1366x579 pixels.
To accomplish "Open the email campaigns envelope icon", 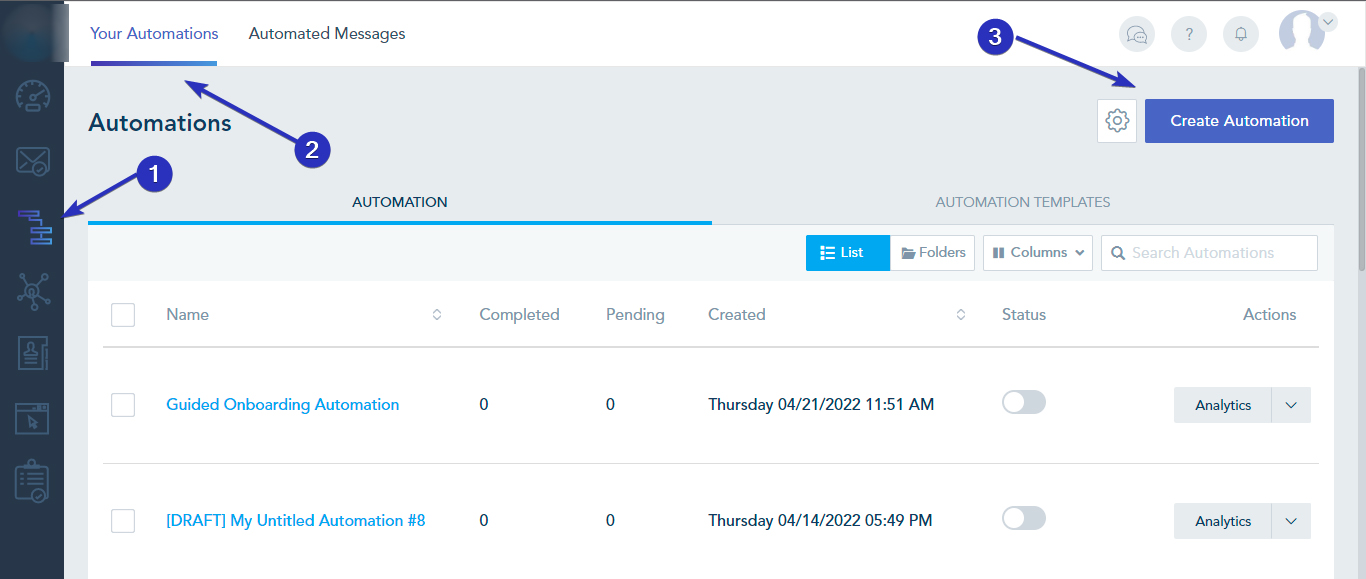I will 32,161.
